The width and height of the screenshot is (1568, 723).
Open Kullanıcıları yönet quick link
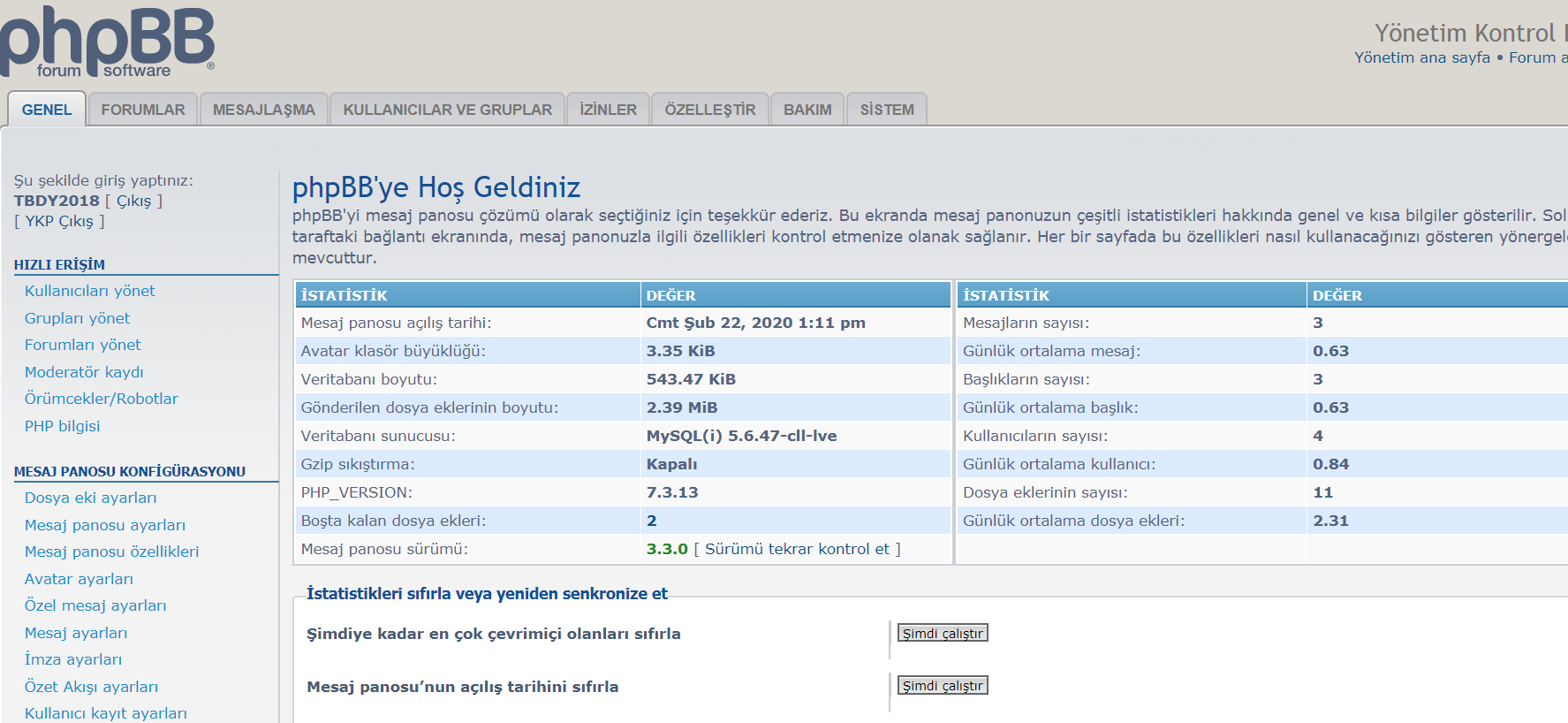(89, 291)
